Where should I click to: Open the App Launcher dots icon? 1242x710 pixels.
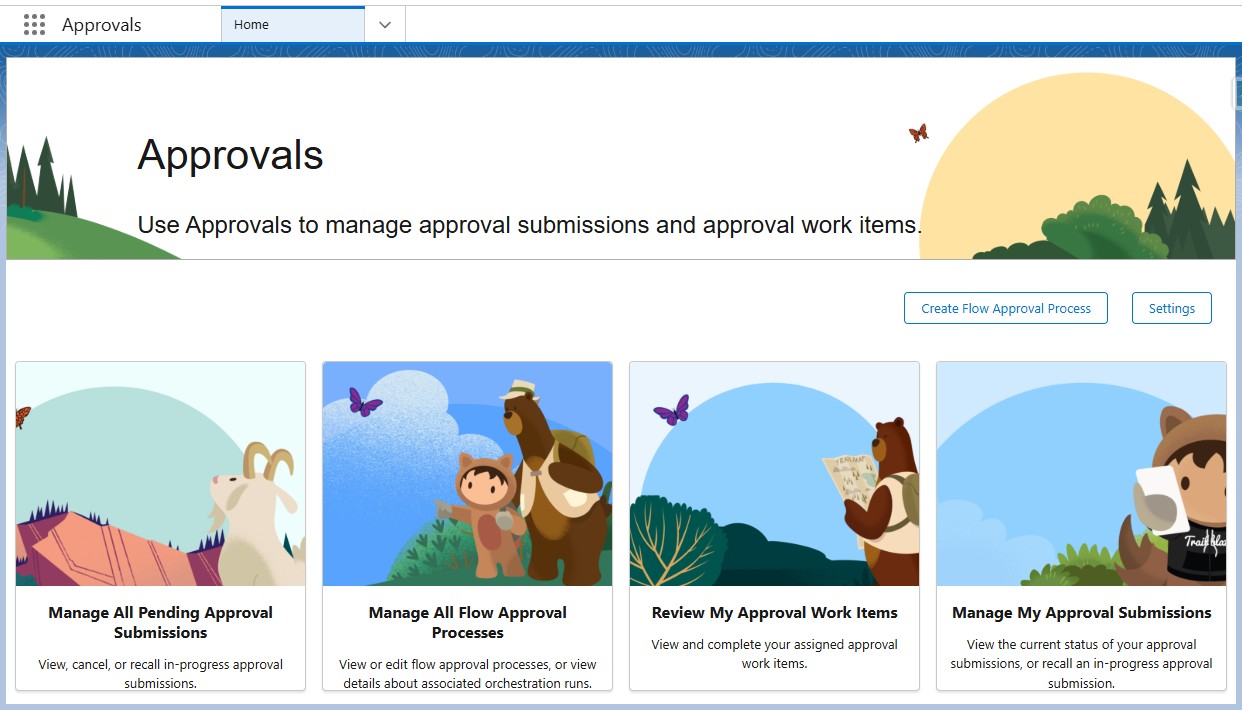pyautogui.click(x=34, y=25)
